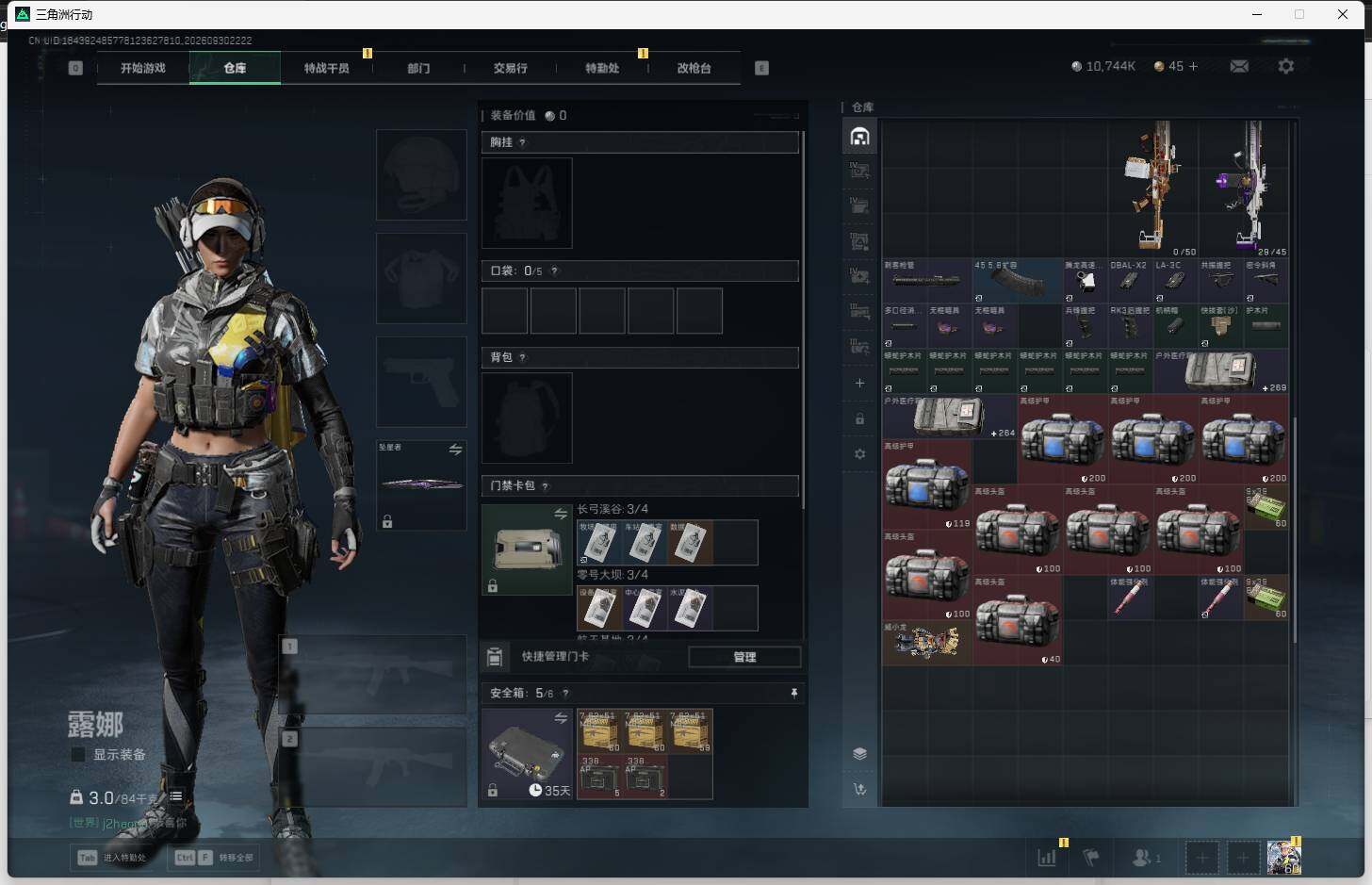Click the stack layers icon in warehouse sidebar
Image resolution: width=1372 pixels, height=885 pixels.
[x=859, y=753]
